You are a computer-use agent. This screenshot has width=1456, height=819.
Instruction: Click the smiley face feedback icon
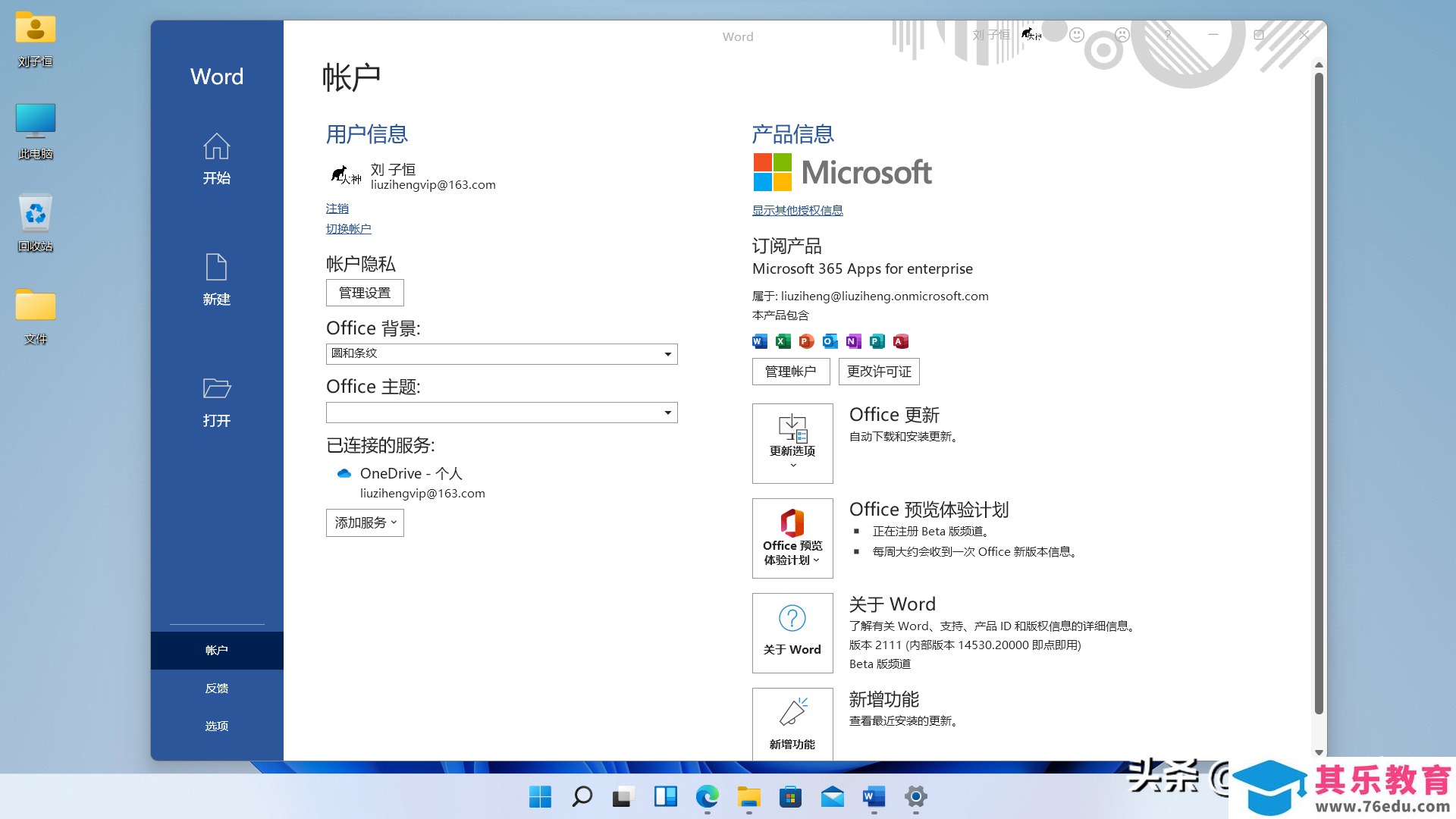point(1077,35)
